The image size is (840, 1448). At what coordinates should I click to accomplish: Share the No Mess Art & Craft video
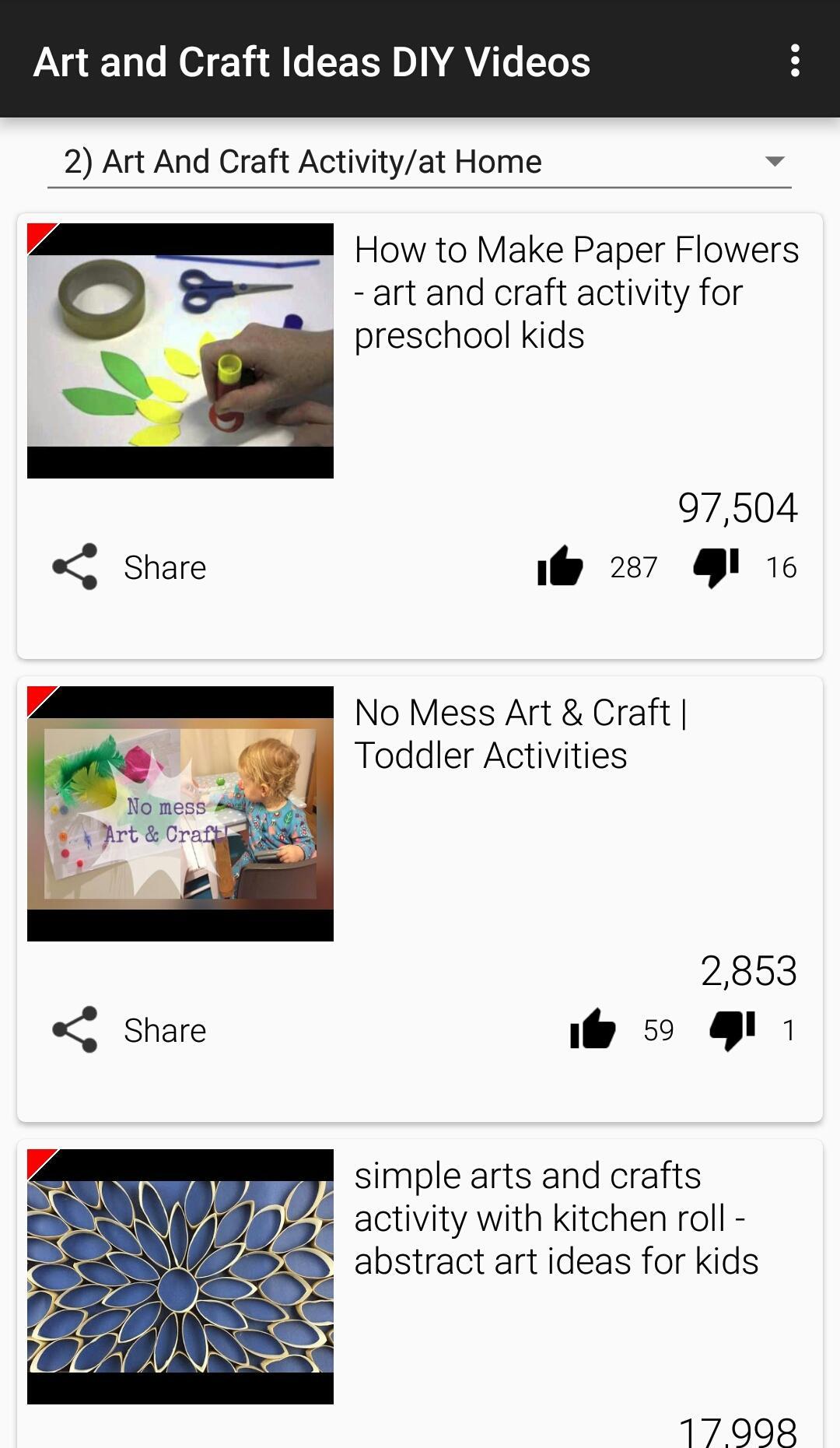tap(165, 1030)
